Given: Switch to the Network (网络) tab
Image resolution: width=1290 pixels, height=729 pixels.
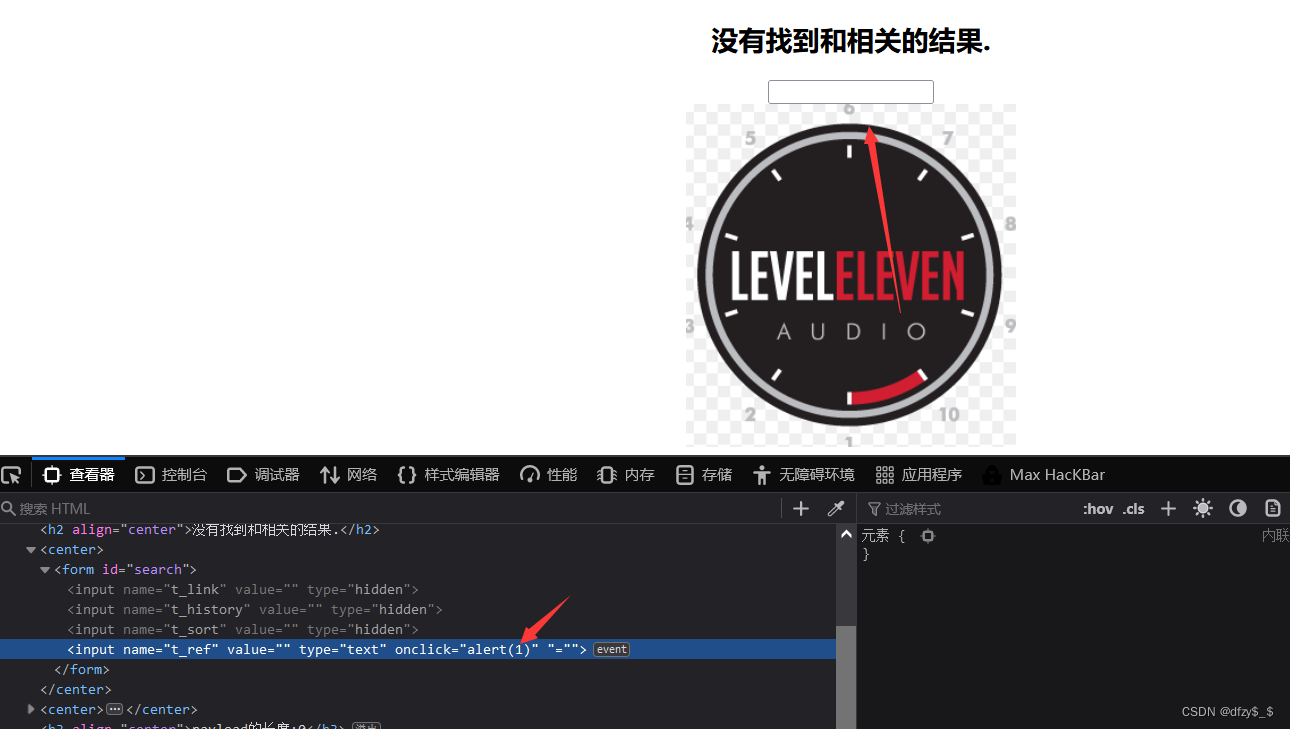Looking at the screenshot, I should coord(348,475).
